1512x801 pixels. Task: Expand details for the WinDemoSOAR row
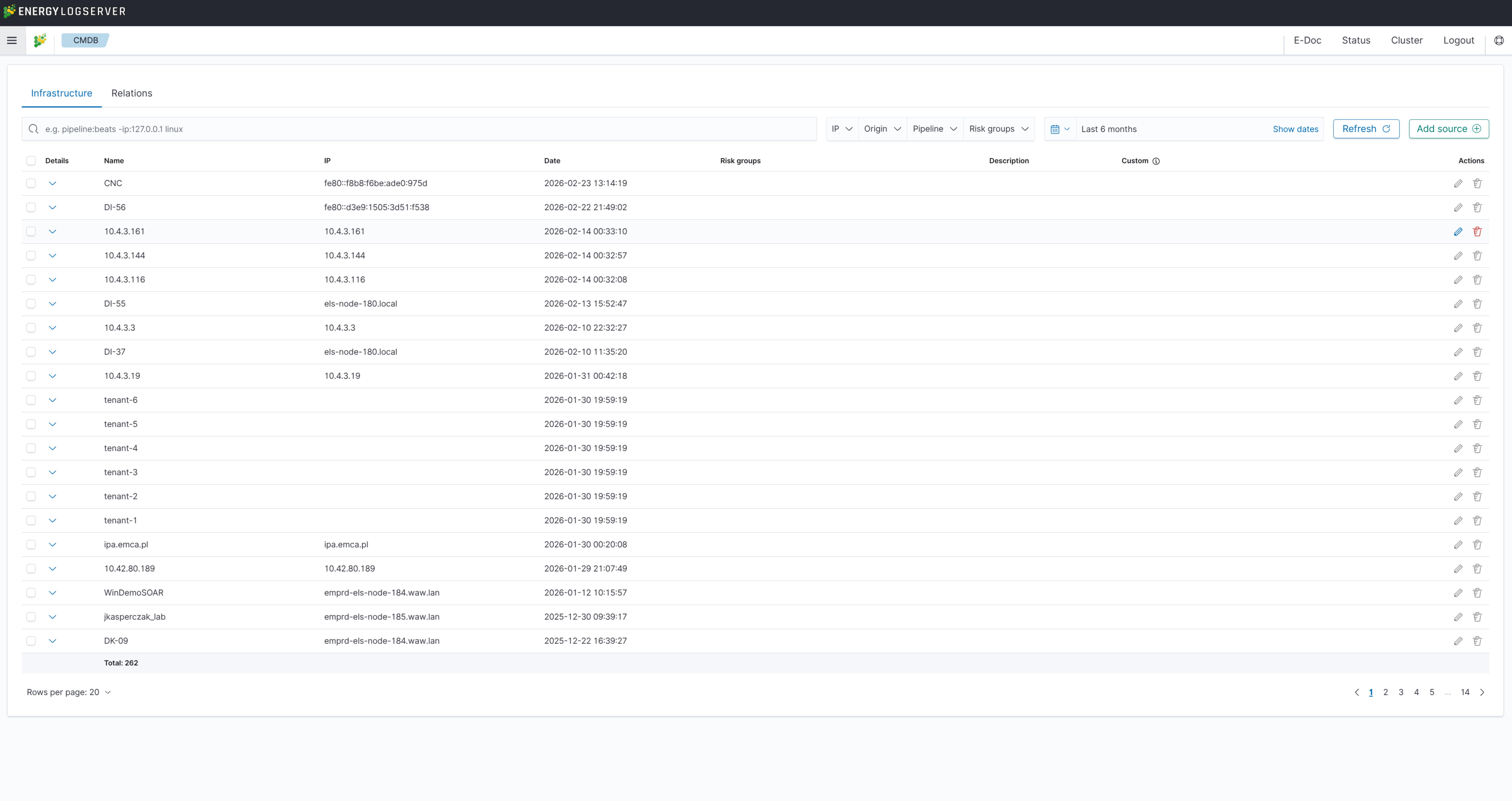[53, 593]
